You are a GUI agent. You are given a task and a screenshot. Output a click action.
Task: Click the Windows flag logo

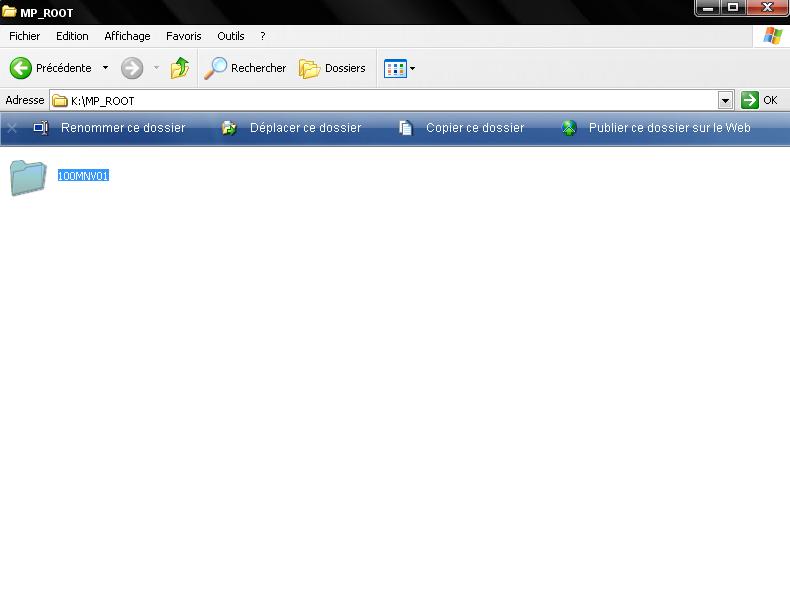pos(773,36)
